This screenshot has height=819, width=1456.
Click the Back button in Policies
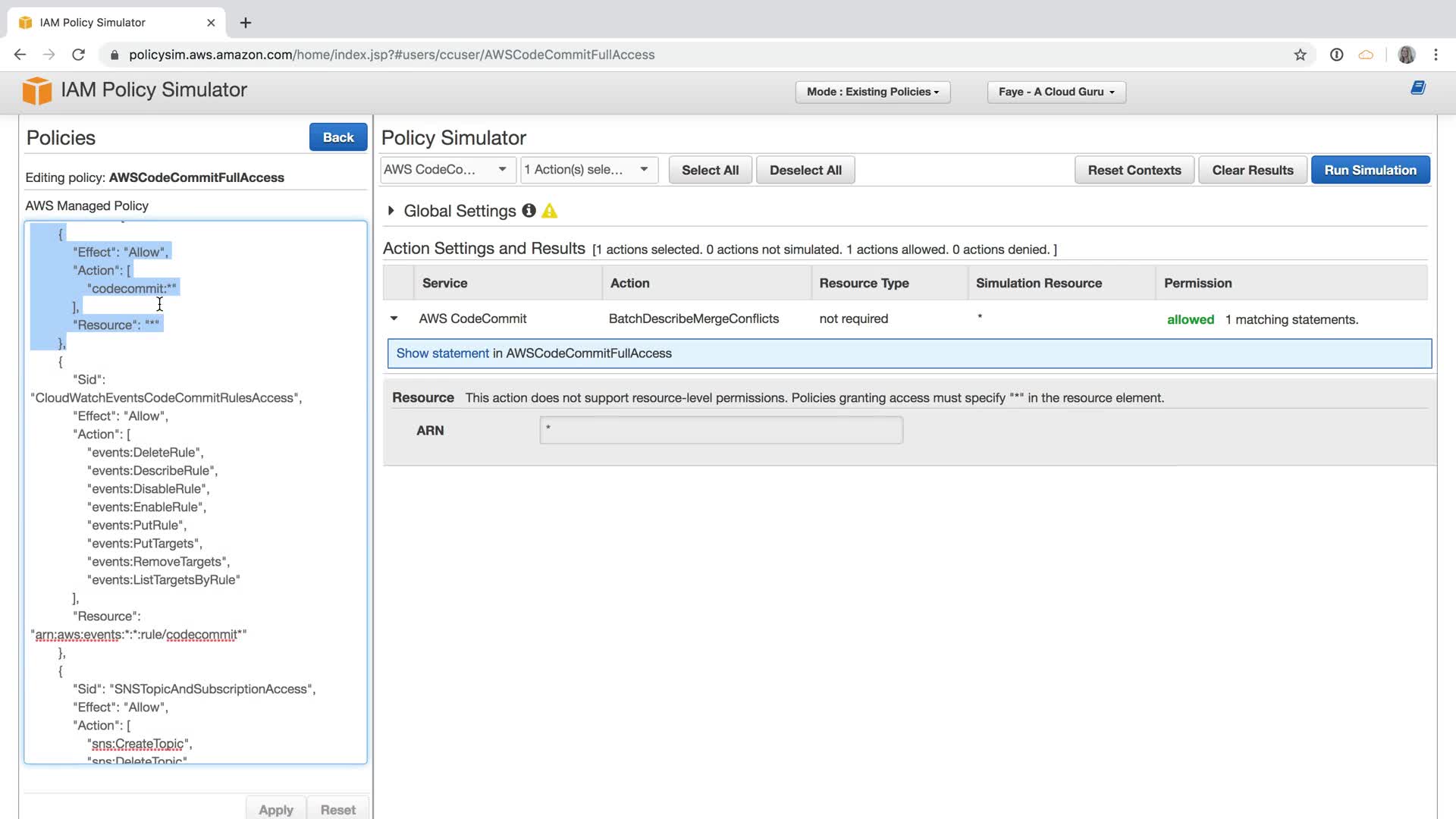click(337, 137)
